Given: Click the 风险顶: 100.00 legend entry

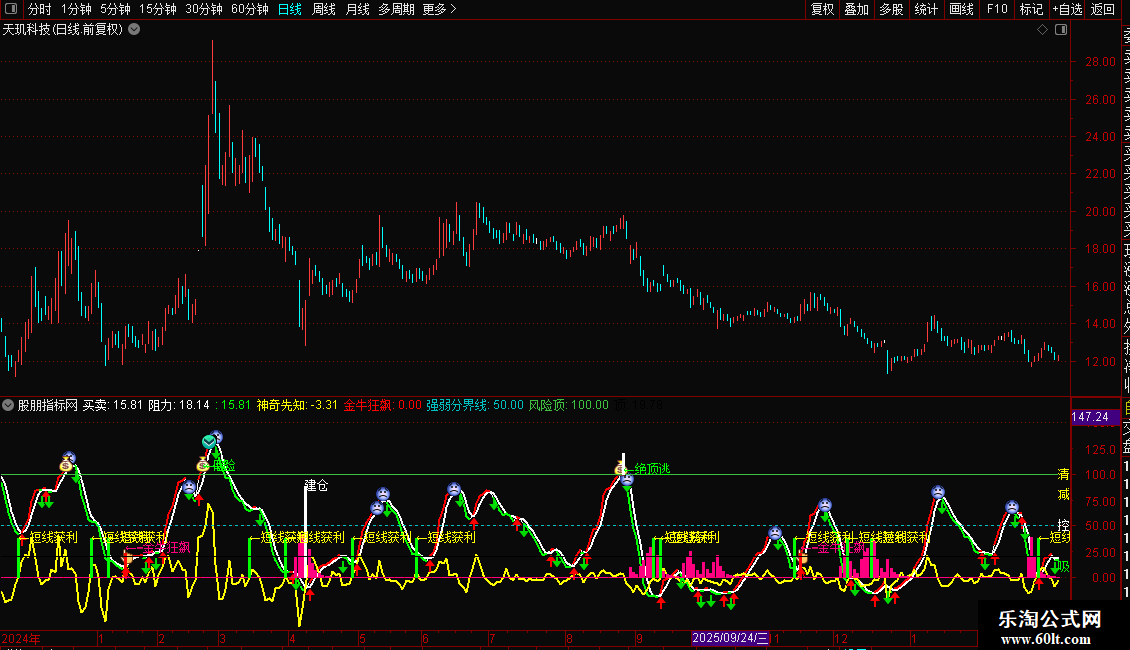Looking at the screenshot, I should tap(569, 405).
